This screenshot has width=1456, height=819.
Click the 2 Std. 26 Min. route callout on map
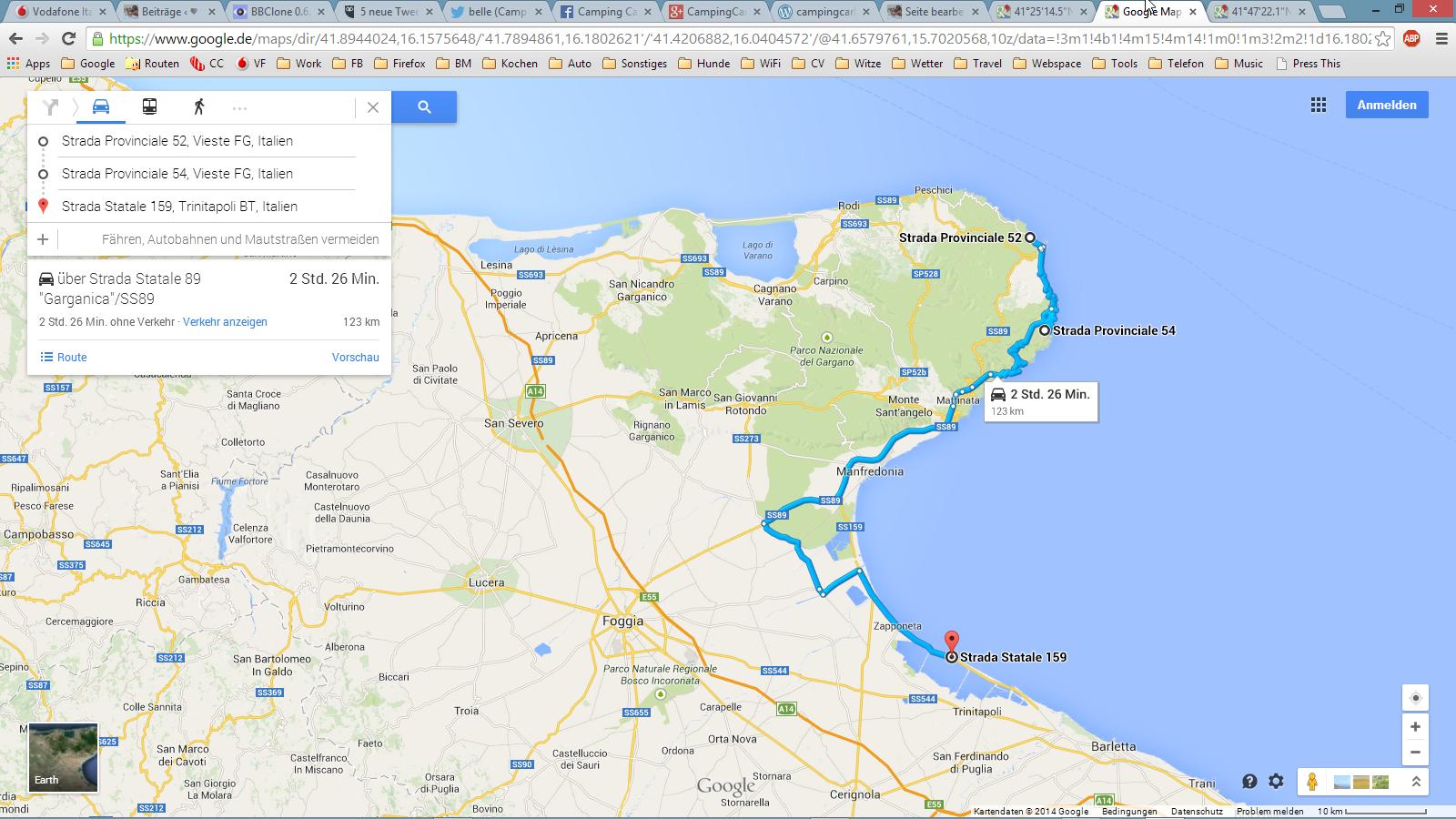[1041, 401]
